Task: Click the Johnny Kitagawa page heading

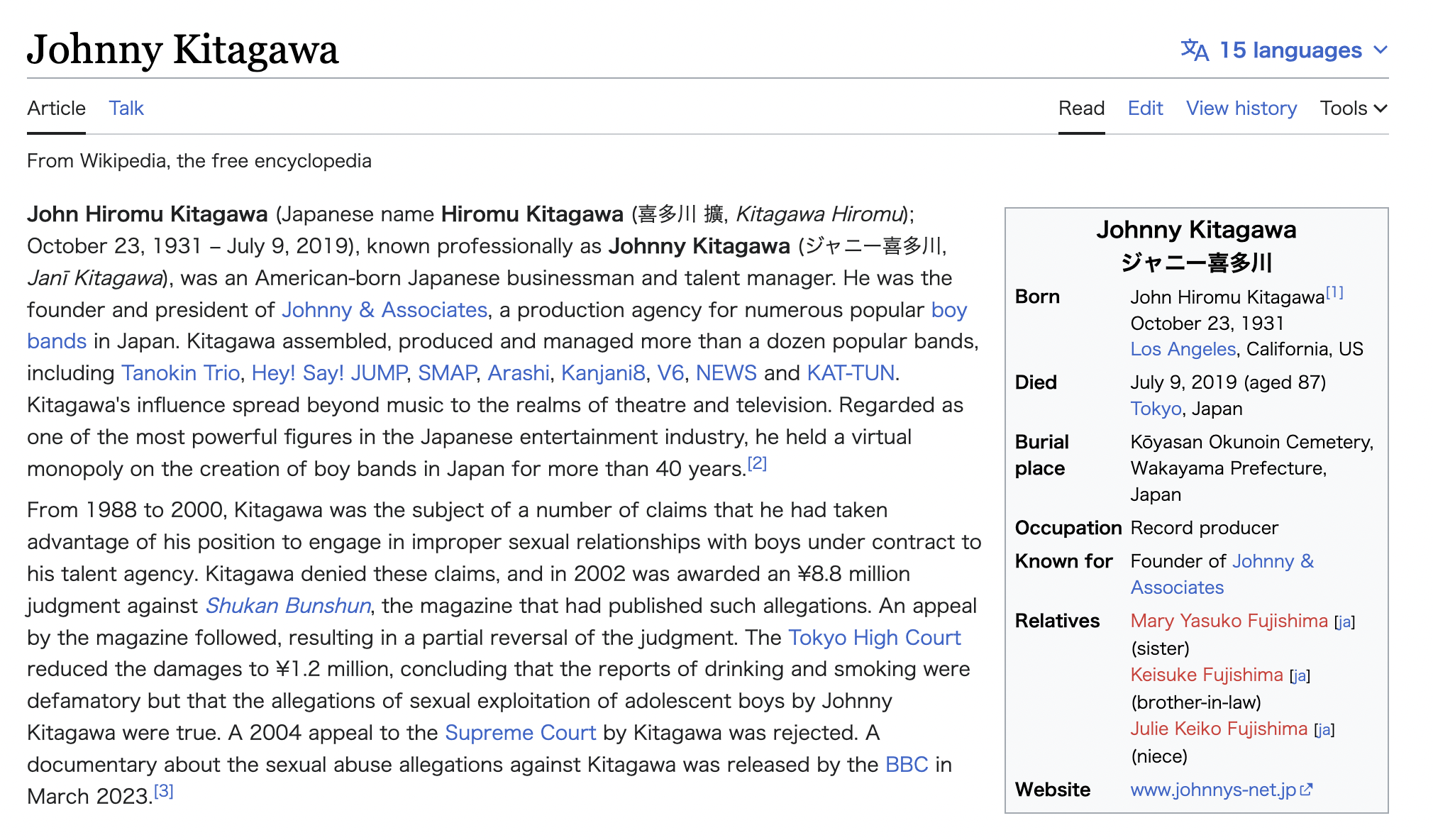Action: click(x=183, y=50)
